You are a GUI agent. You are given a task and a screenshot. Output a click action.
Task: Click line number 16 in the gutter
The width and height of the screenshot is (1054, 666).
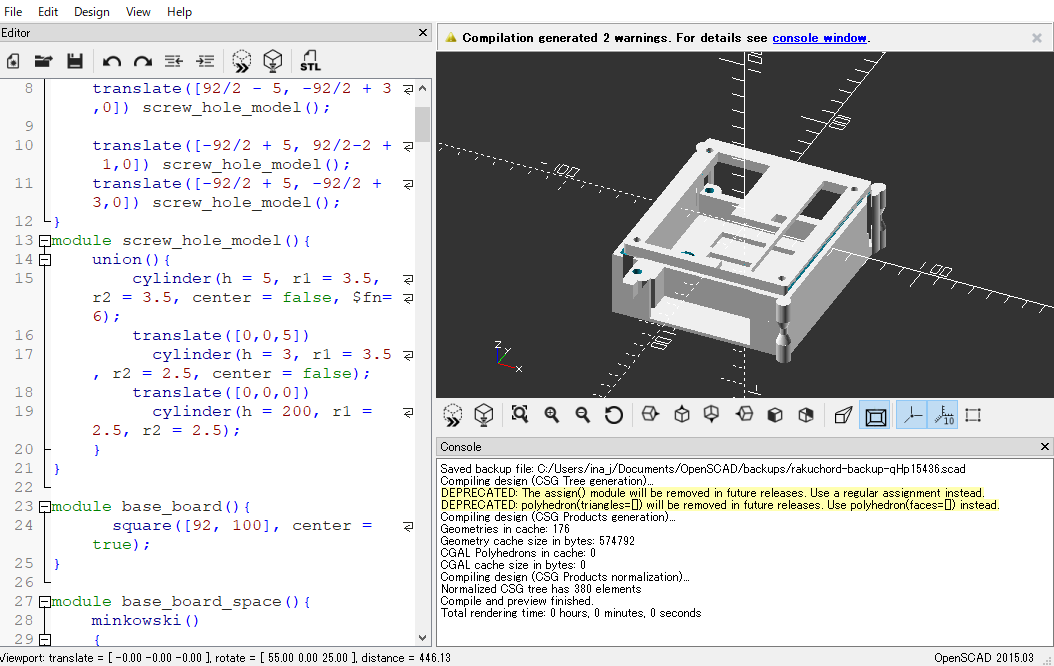point(24,335)
